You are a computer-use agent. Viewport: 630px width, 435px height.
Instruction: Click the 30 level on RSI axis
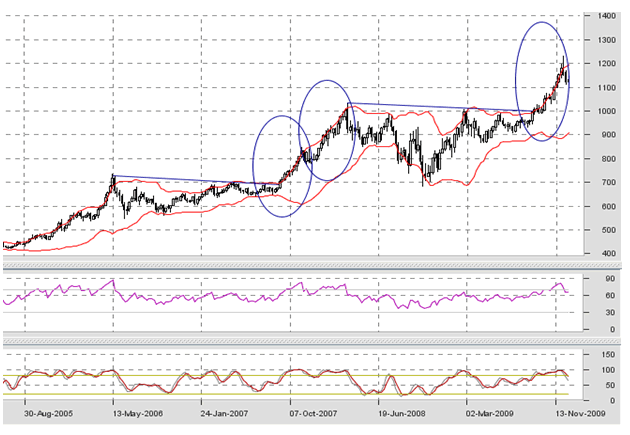pos(610,312)
